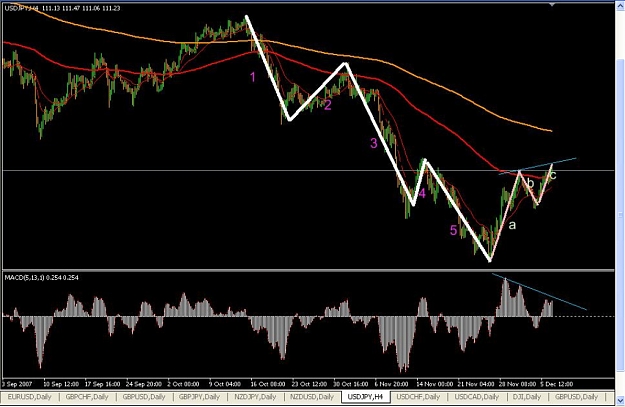Open the NZDUSD,Daily chart tab

312,397
